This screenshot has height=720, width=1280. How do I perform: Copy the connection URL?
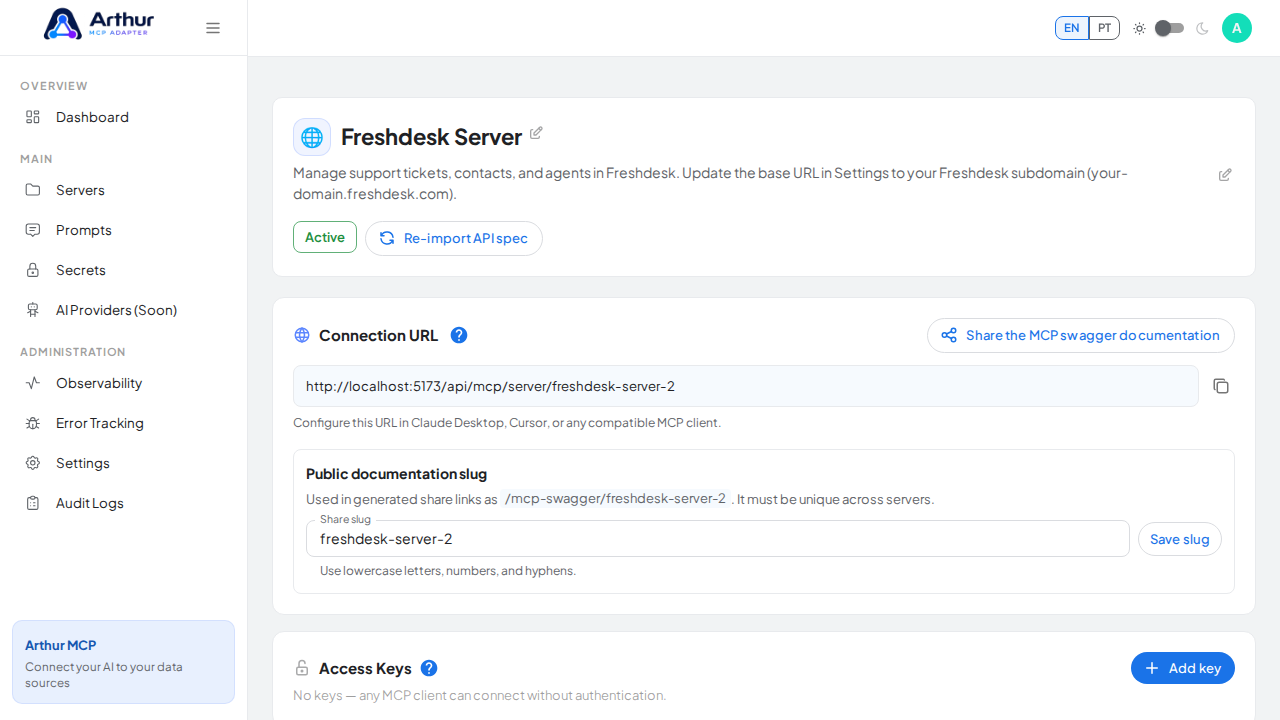click(1221, 386)
